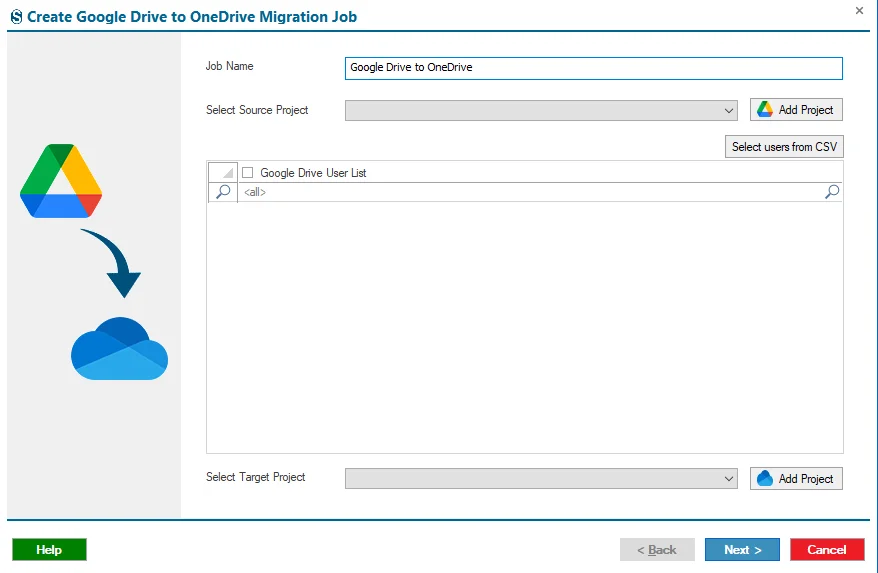Click the Google Drive logo in sidebar
The height and width of the screenshot is (573, 878).
61,181
